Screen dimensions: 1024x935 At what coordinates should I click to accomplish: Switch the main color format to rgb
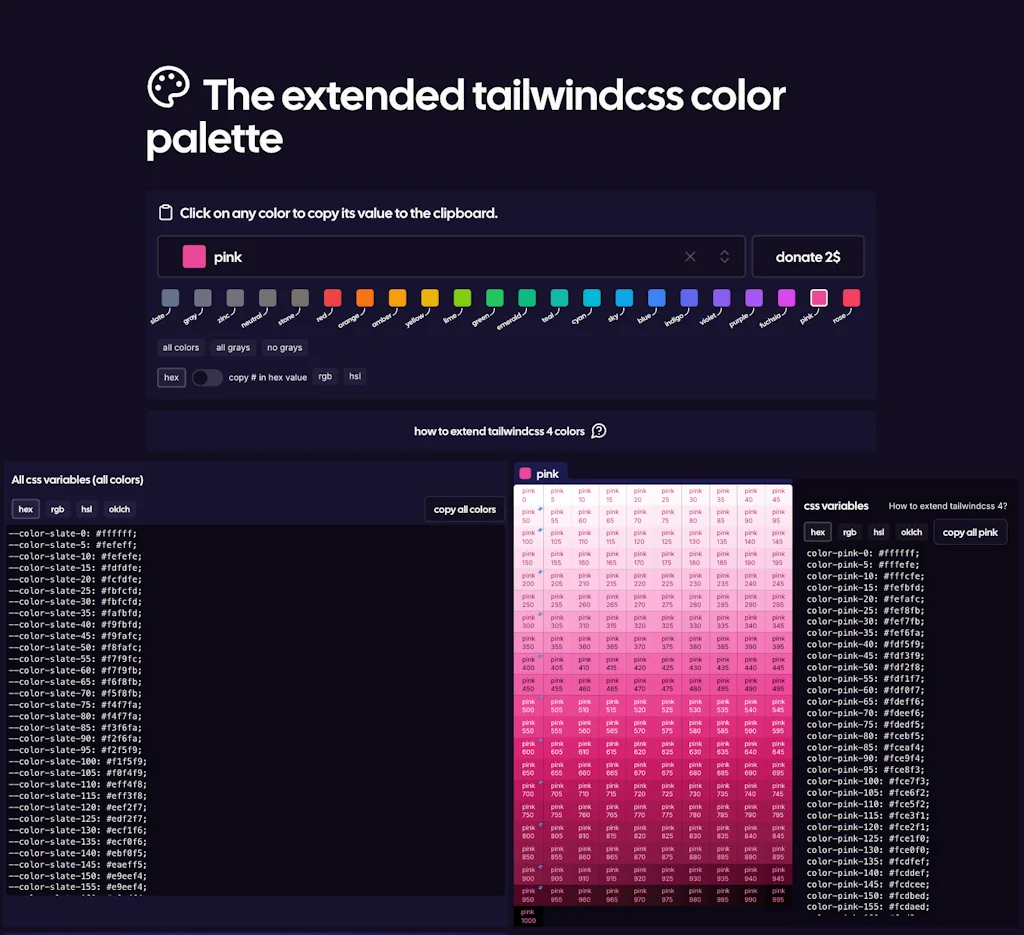(325, 377)
